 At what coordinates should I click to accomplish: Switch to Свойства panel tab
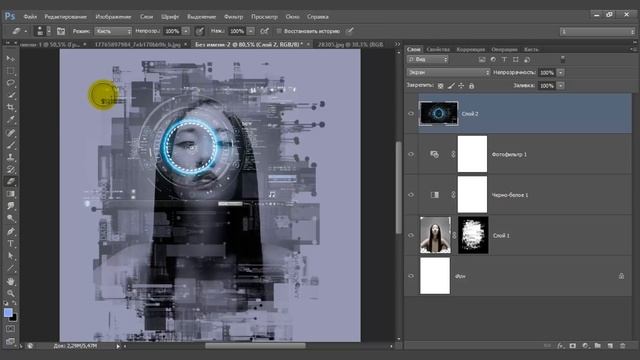tap(438, 49)
